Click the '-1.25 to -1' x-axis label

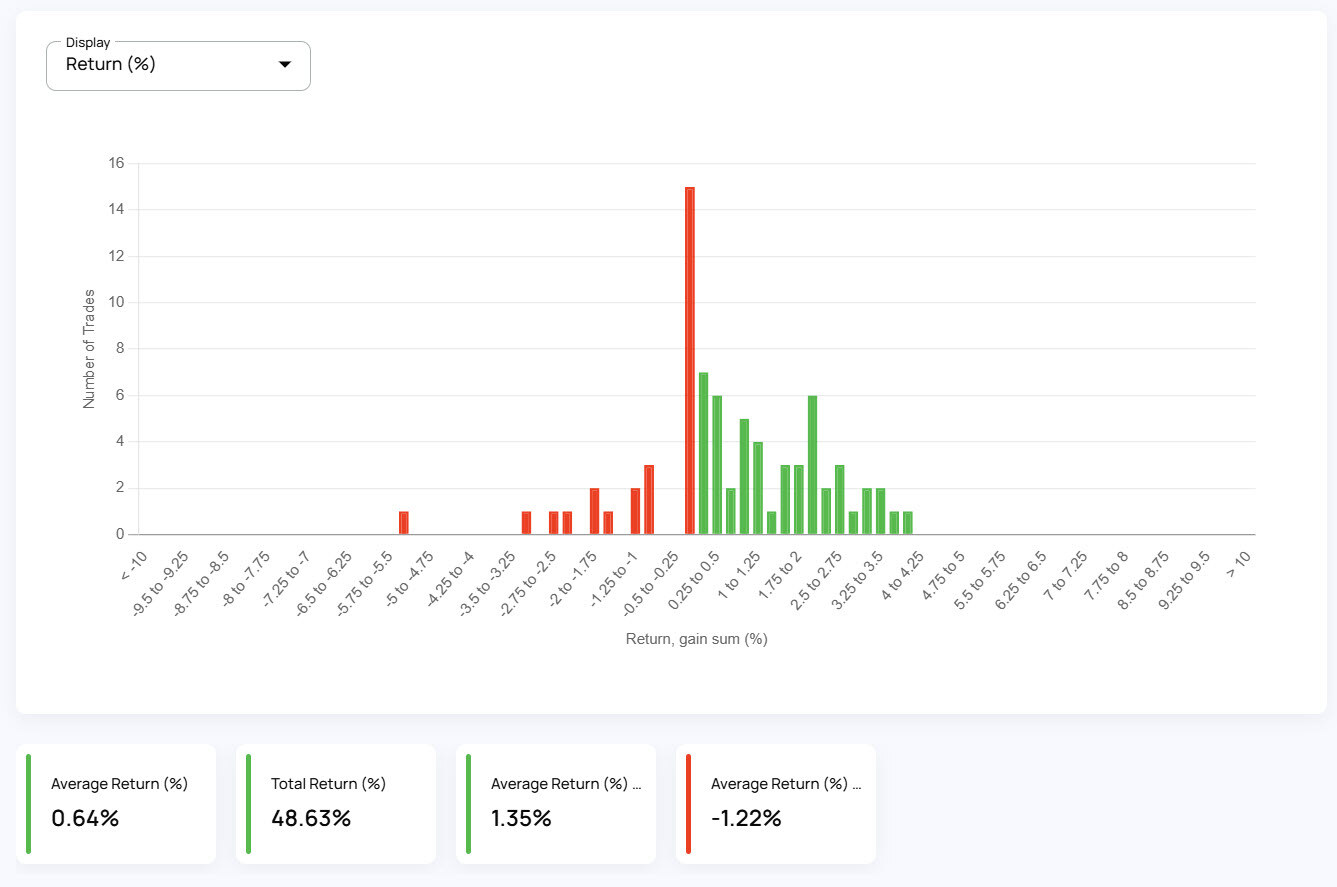614,581
